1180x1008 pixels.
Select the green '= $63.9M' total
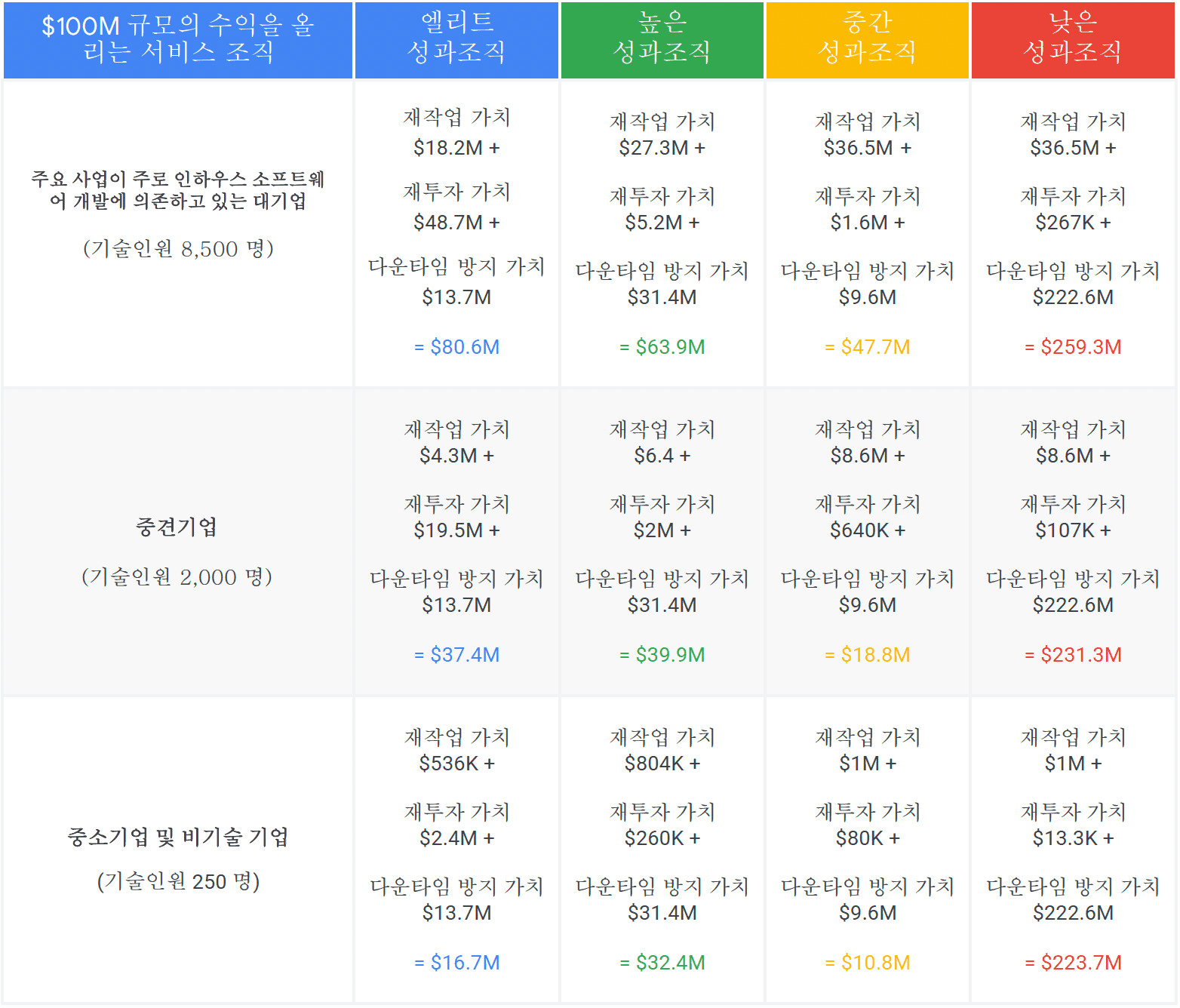pyautogui.click(x=662, y=347)
